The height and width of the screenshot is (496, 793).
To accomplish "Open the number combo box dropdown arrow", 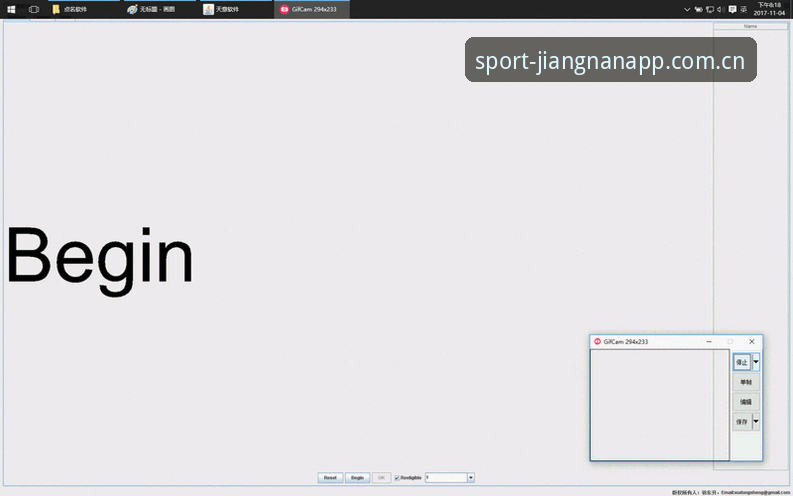I will pos(471,477).
